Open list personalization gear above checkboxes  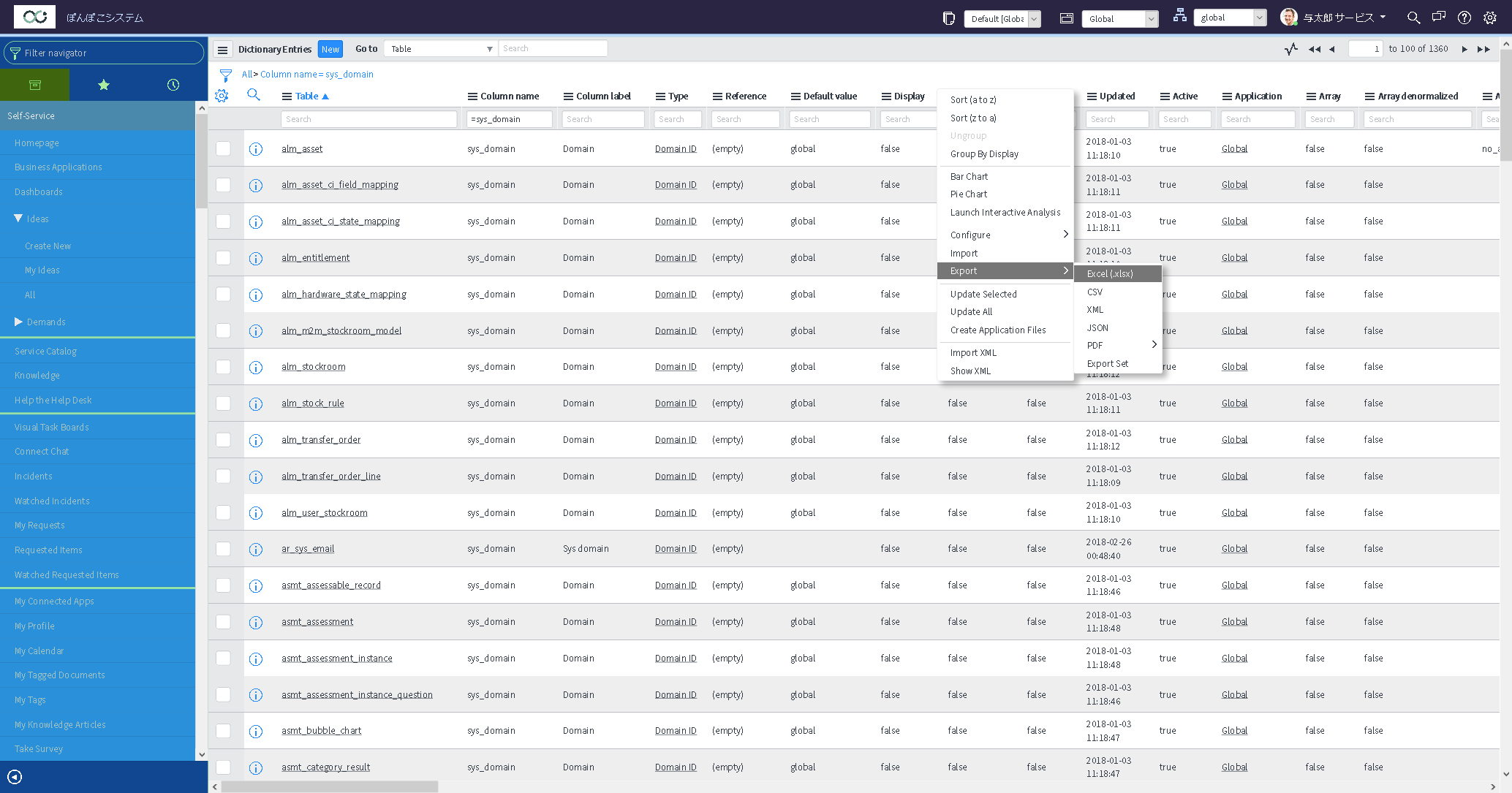[222, 95]
